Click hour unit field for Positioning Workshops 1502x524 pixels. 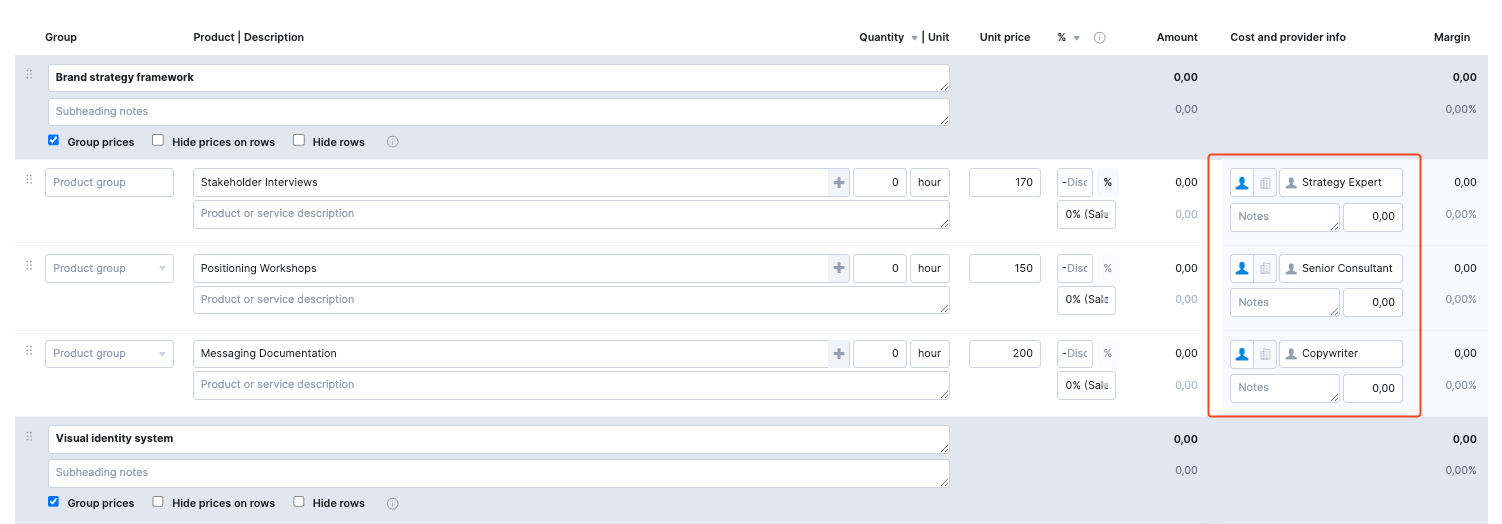tap(929, 269)
